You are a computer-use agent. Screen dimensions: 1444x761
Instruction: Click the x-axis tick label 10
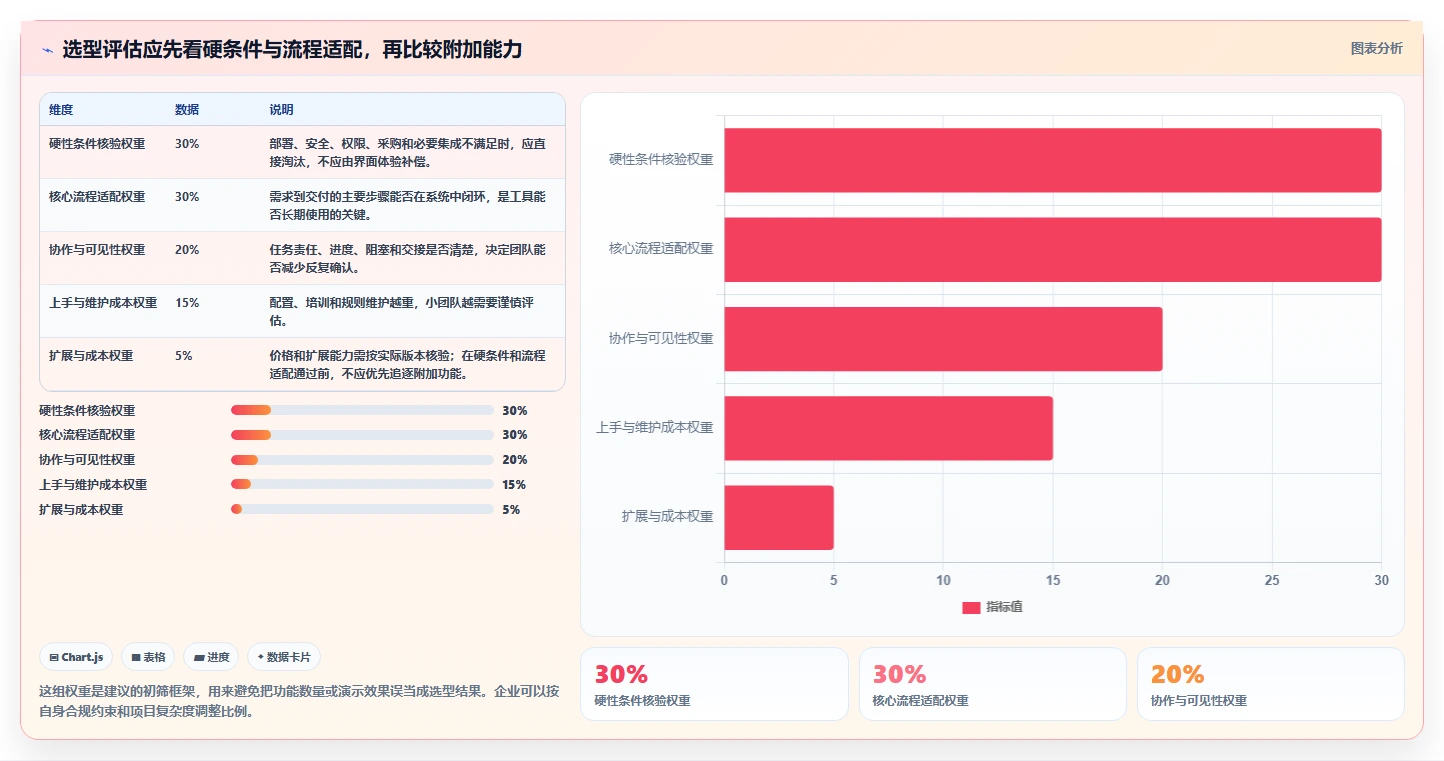(x=943, y=580)
